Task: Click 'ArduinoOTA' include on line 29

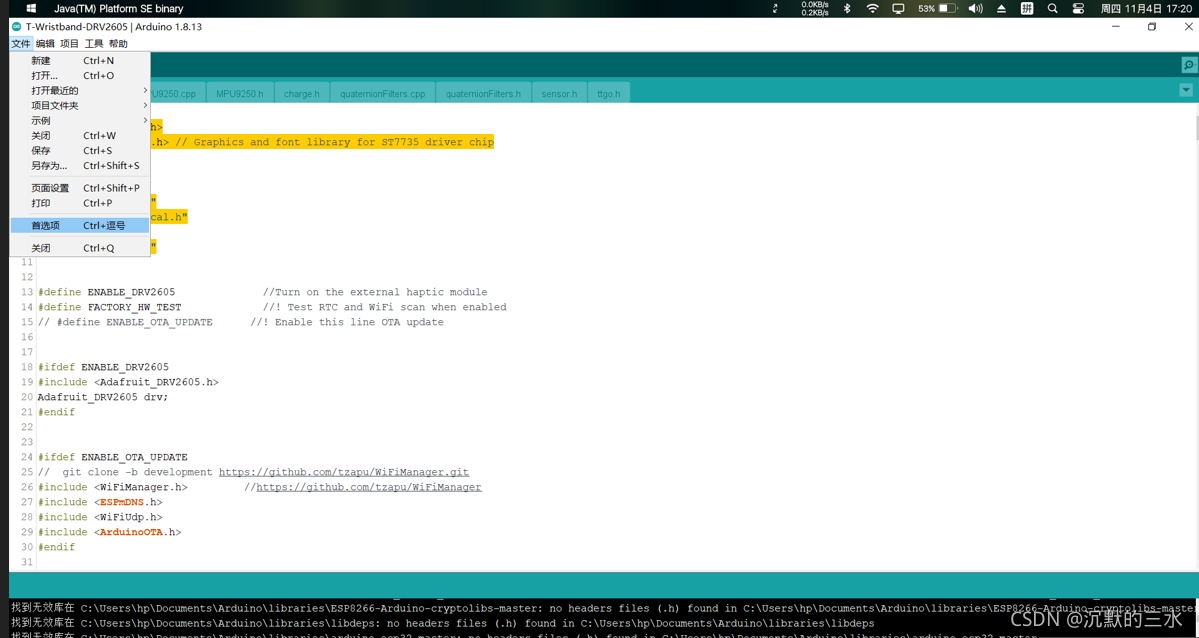Action: point(131,532)
